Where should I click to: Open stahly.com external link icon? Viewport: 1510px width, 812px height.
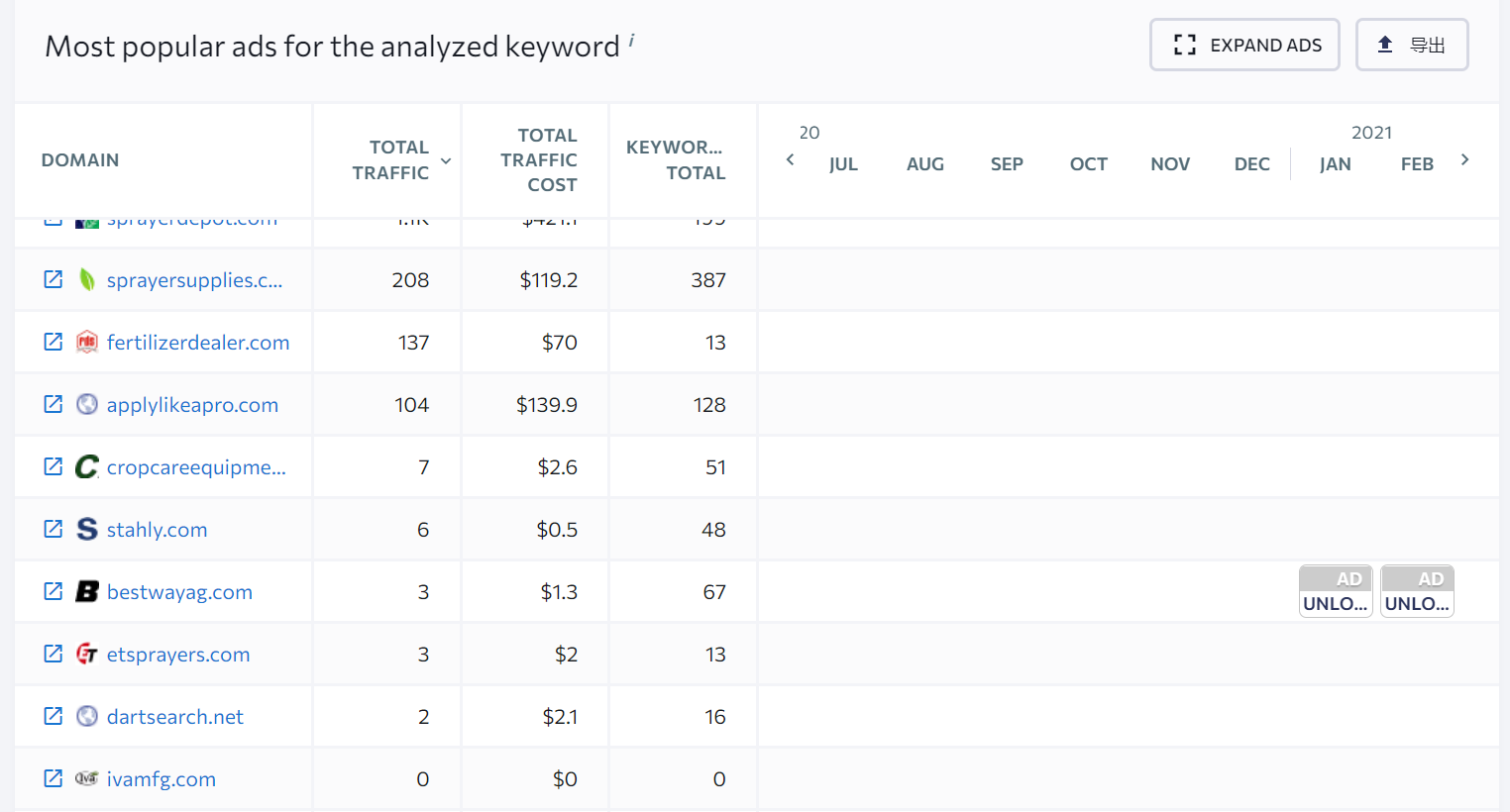(x=54, y=529)
